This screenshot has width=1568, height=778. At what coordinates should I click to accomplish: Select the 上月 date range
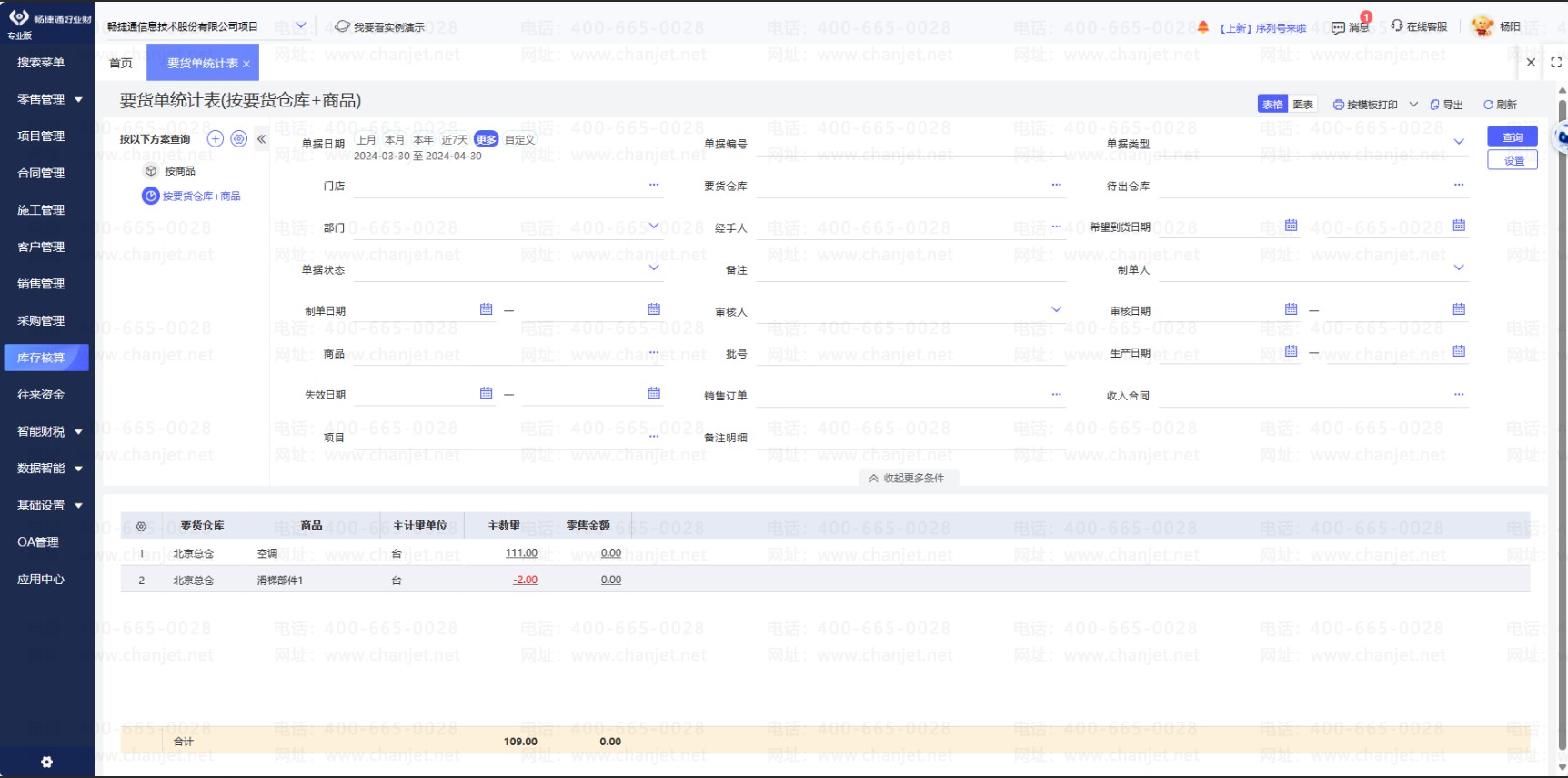[366, 139]
